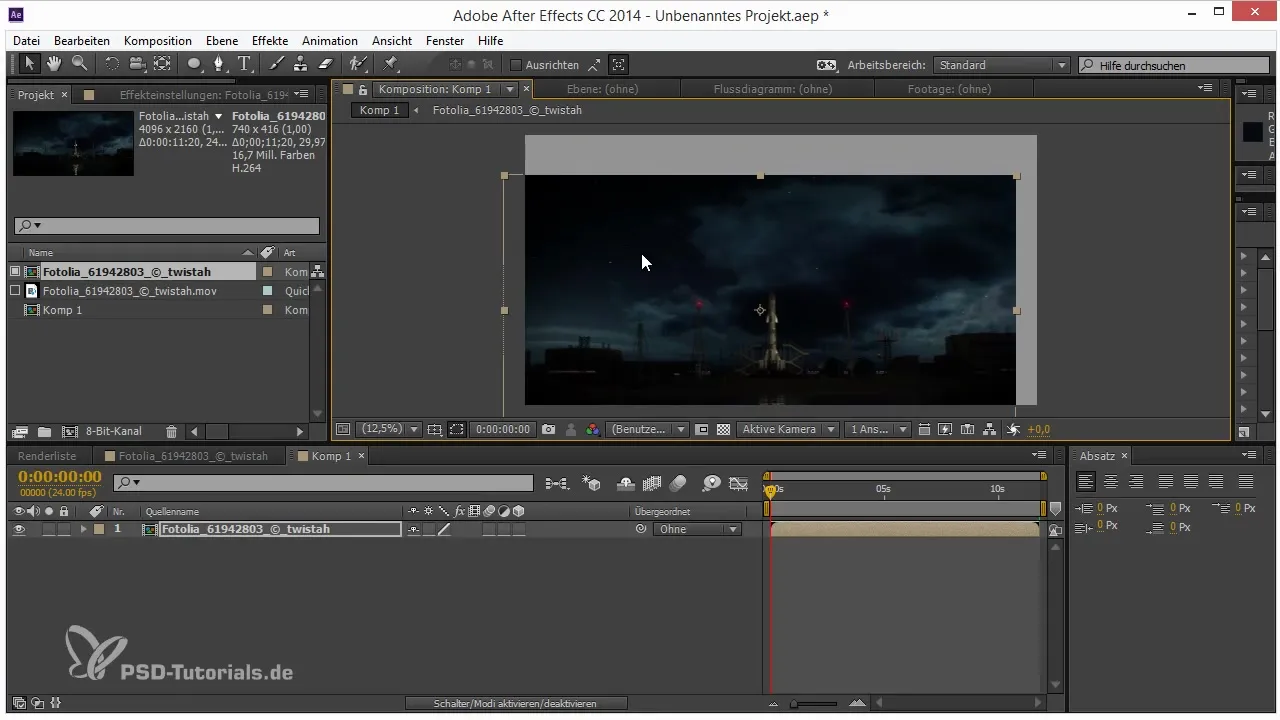Select the Unified Camera tool
Viewport: 1280px width, 720px height.
click(x=137, y=64)
